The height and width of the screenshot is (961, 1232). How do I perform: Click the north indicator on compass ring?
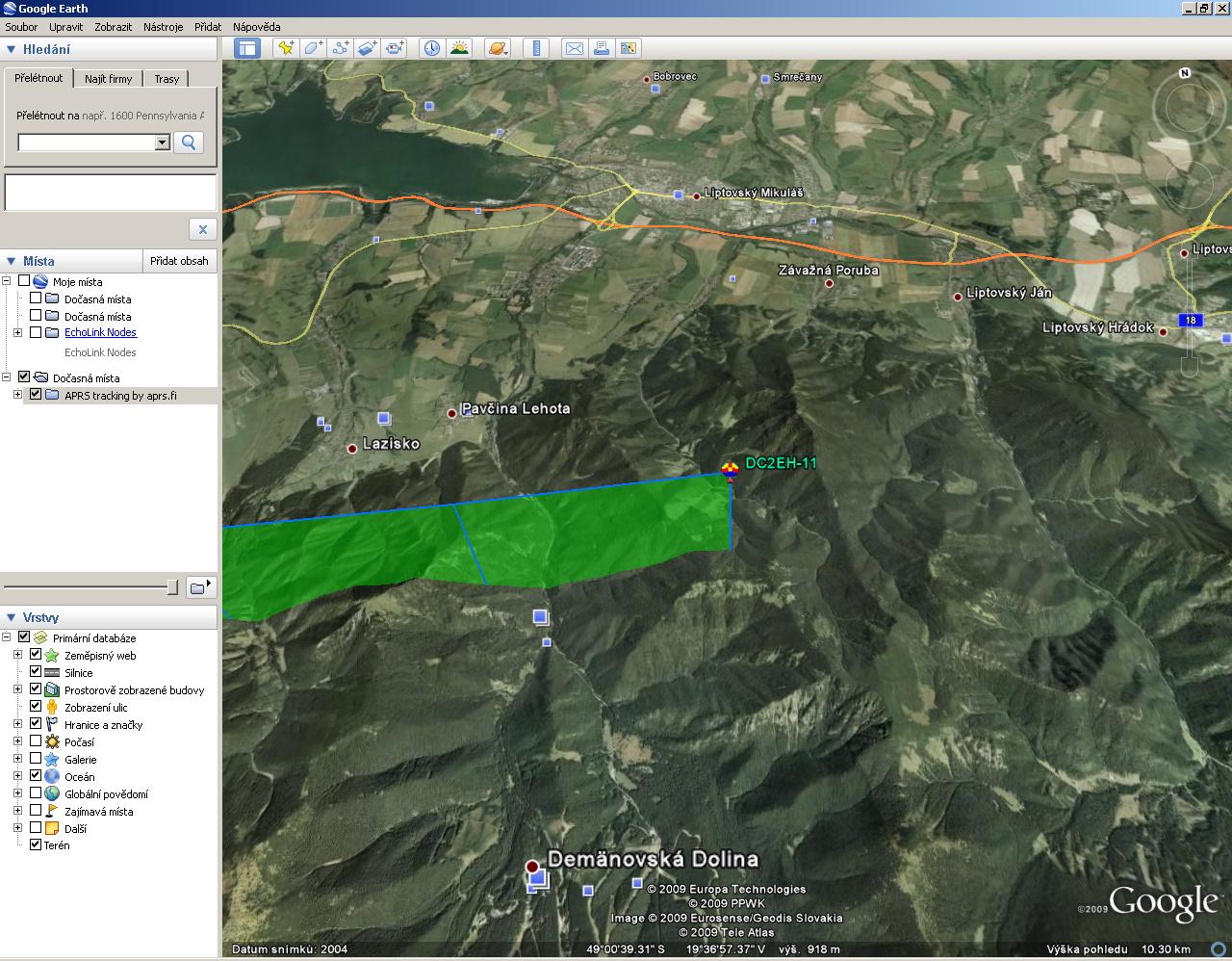1185,72
